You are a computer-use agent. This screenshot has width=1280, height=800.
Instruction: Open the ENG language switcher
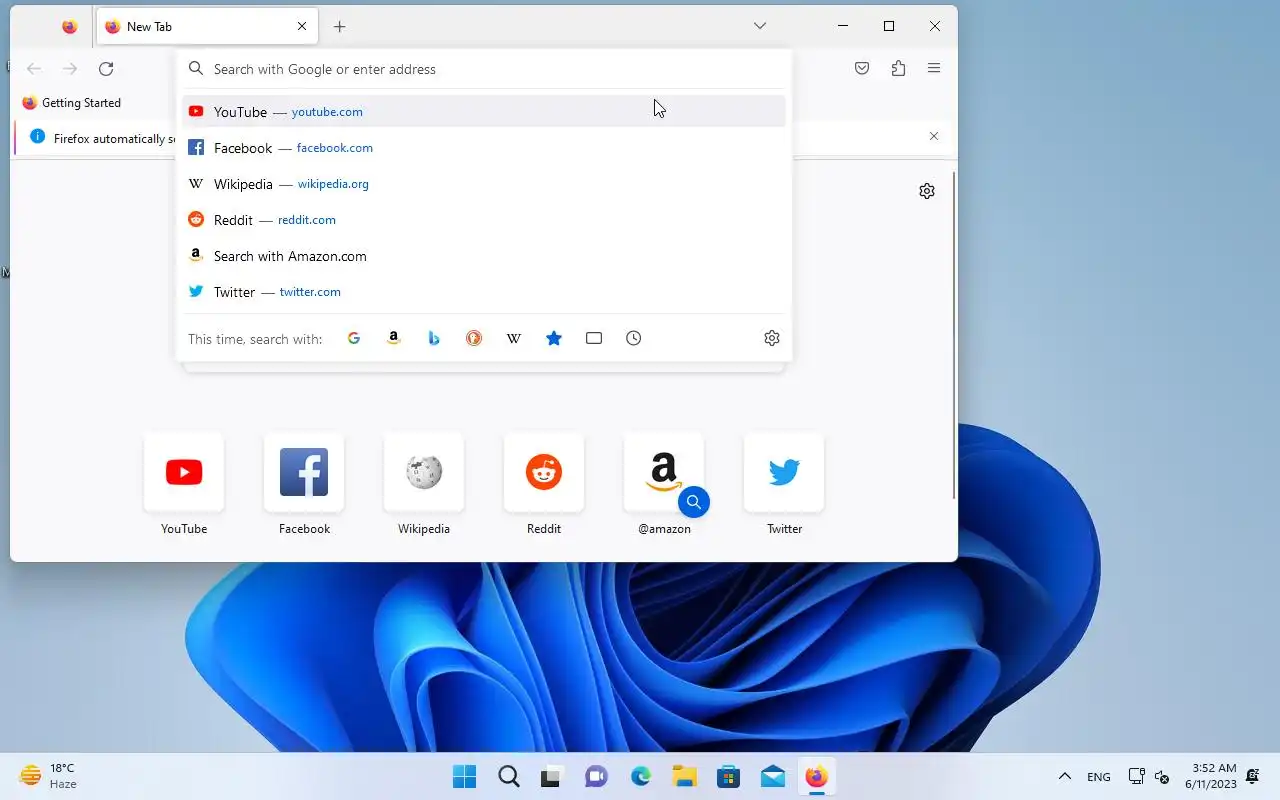[1099, 776]
